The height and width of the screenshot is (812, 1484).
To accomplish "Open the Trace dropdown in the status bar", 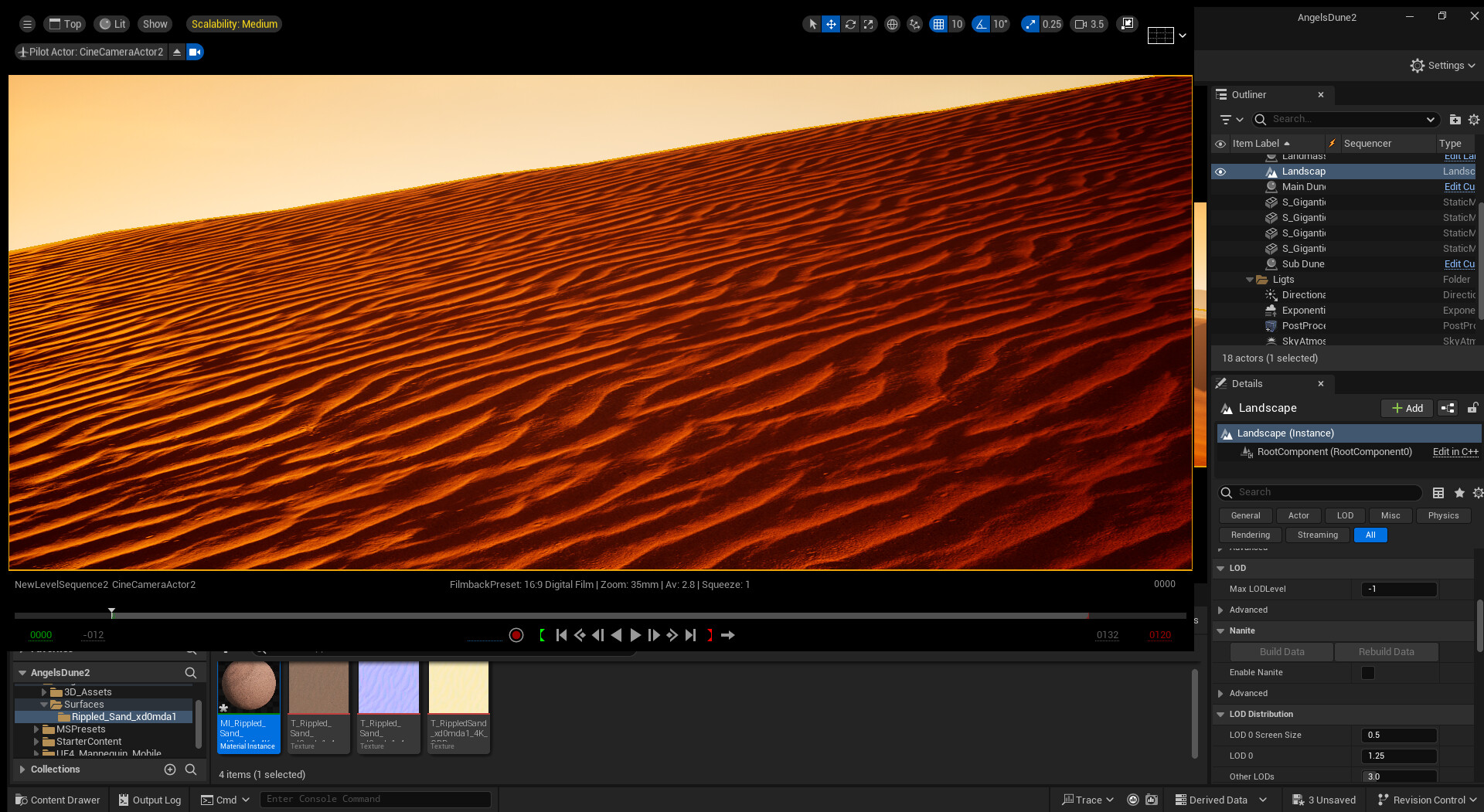I will click(1087, 800).
